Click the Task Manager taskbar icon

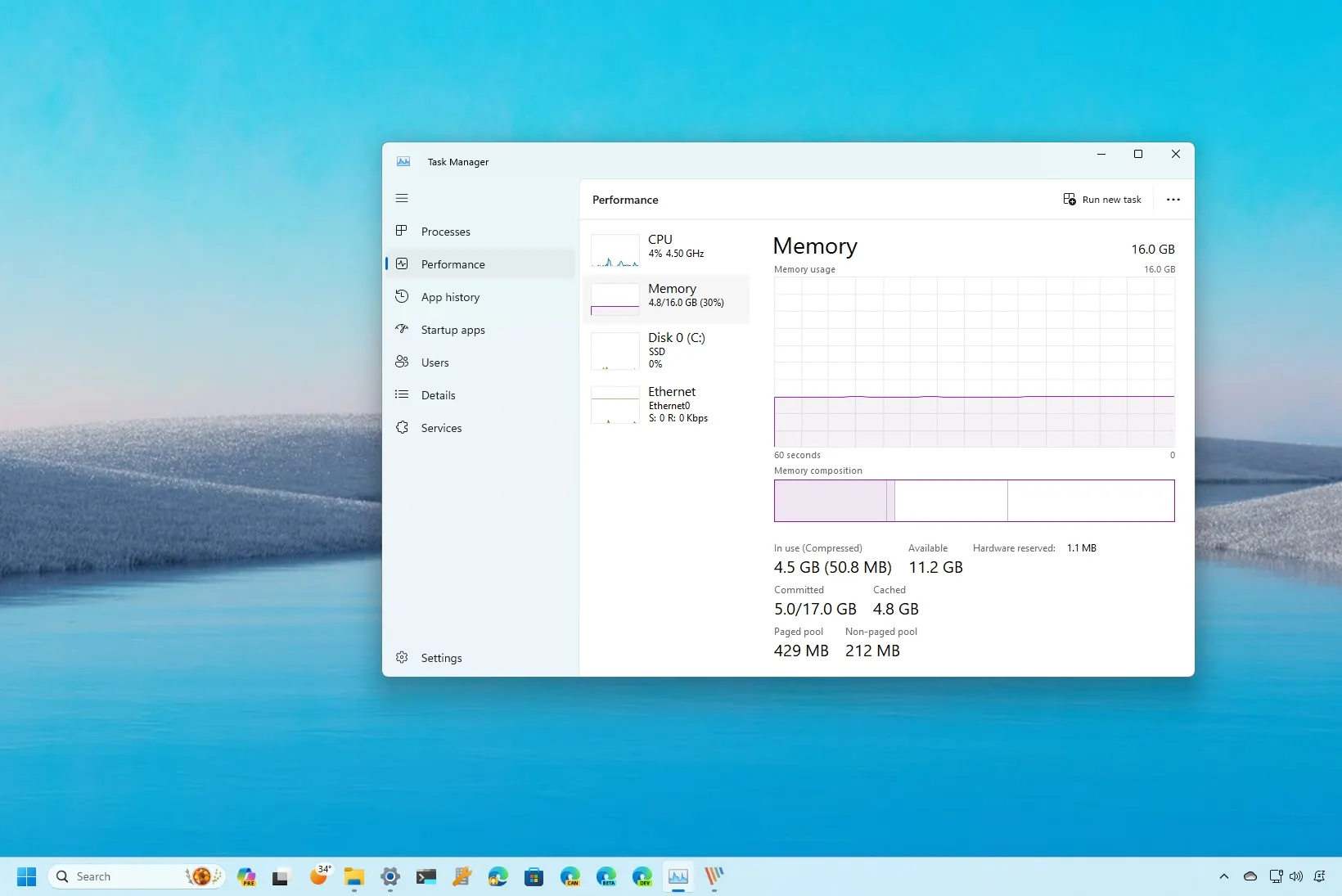(678, 876)
